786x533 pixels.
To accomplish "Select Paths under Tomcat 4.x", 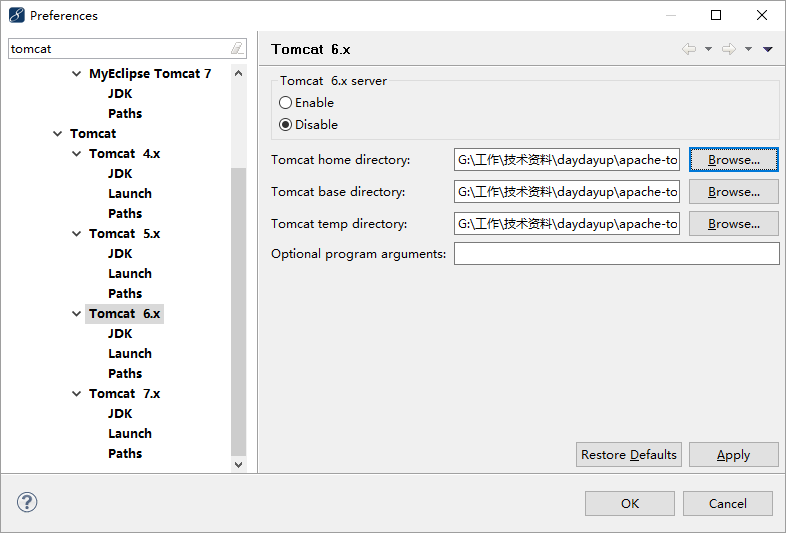I will 125,214.
